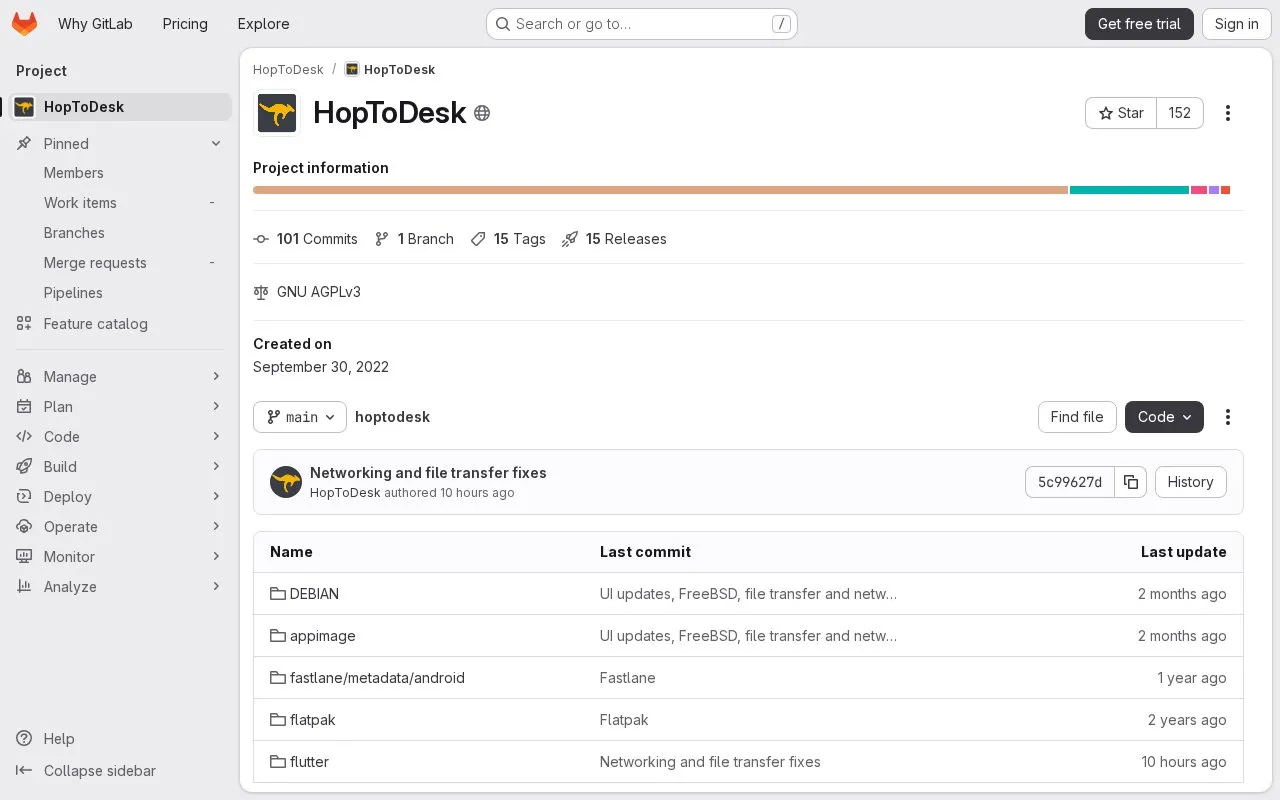Open the appimage folder
Screen dimensions: 1280x800
(322, 636)
